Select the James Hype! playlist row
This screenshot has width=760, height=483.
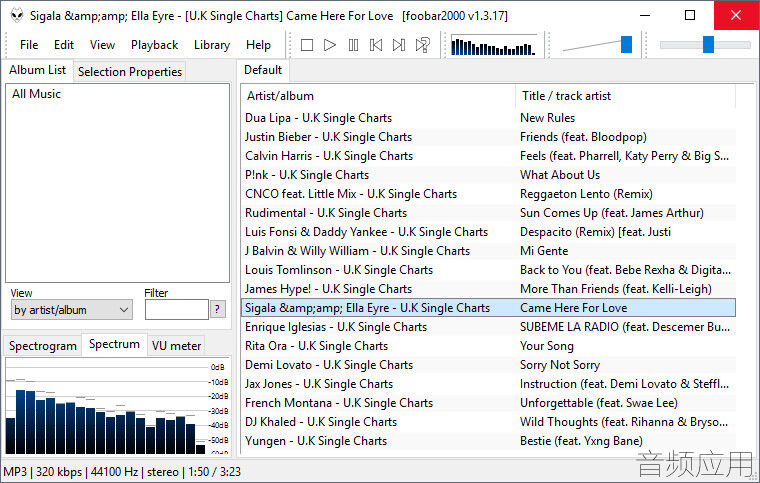point(489,289)
